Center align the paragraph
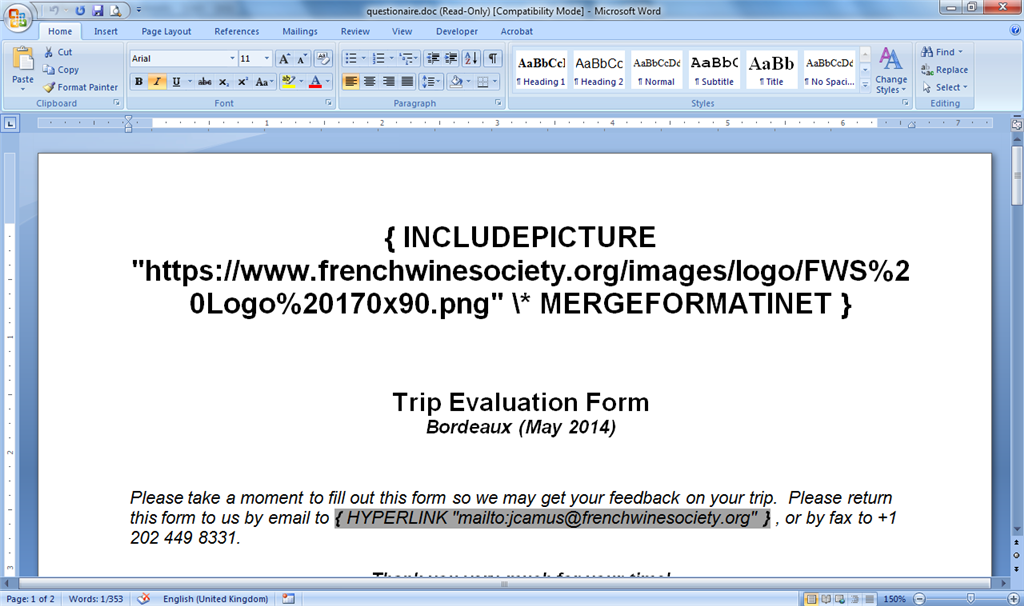The image size is (1024, 606). click(x=370, y=82)
